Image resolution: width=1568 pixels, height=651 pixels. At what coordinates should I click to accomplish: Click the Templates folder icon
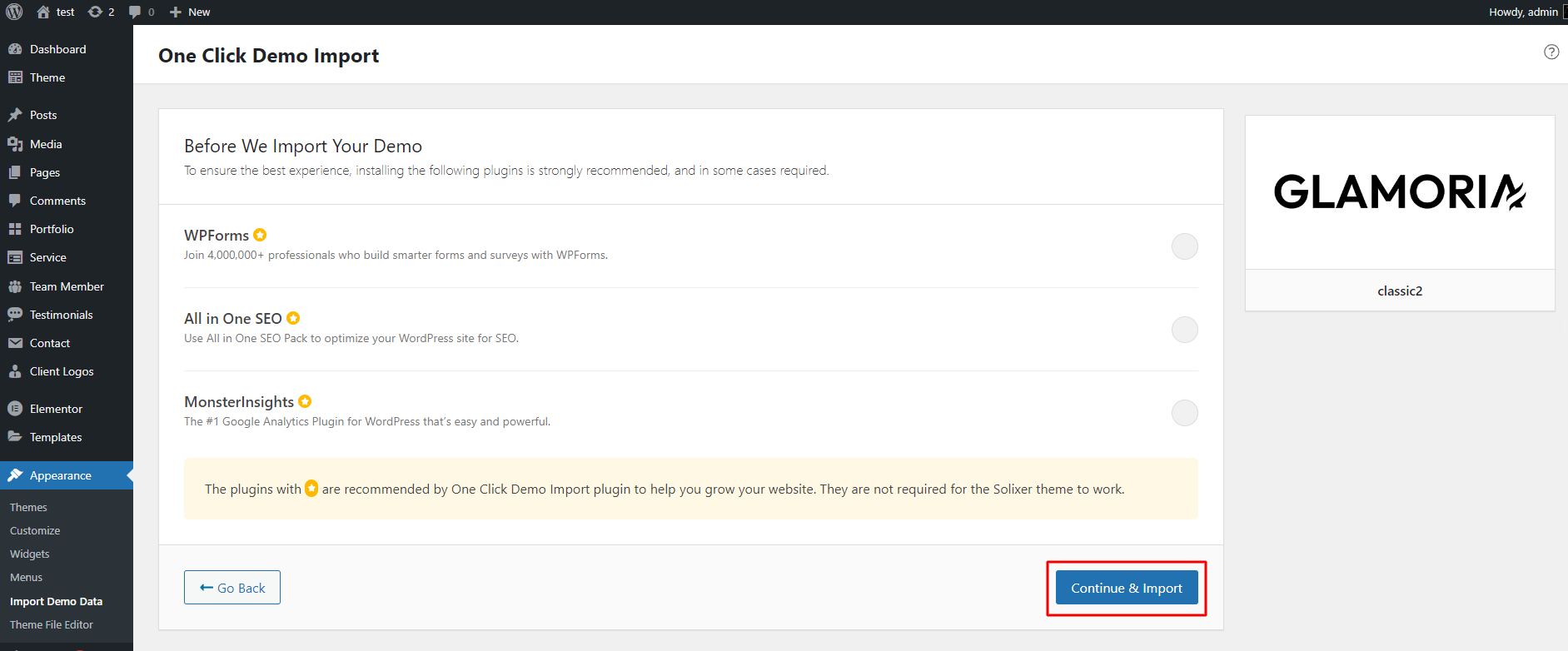pyautogui.click(x=15, y=437)
